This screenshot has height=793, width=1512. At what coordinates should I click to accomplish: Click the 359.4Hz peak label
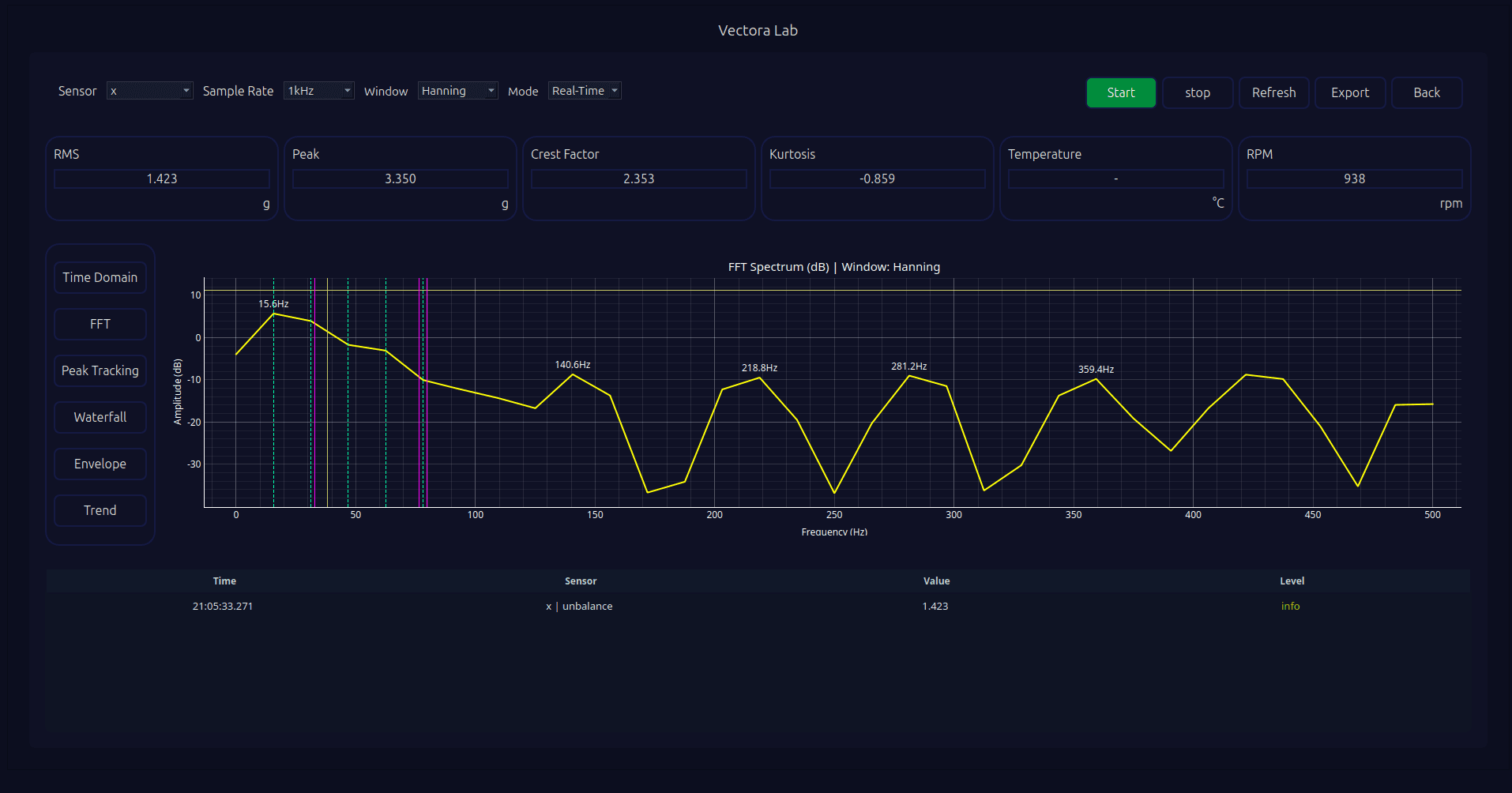point(1096,369)
